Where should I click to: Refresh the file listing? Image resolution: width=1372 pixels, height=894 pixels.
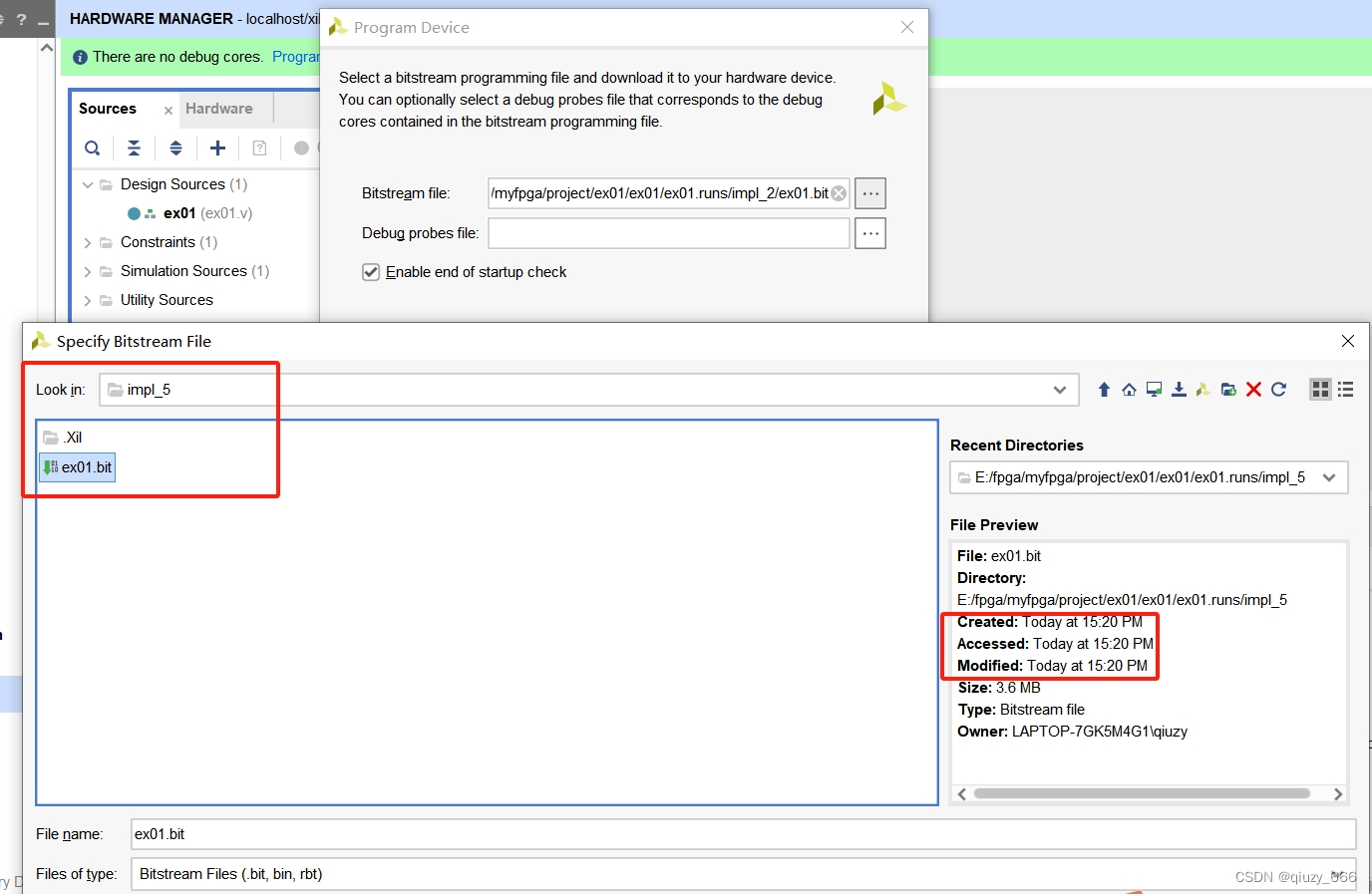1278,390
